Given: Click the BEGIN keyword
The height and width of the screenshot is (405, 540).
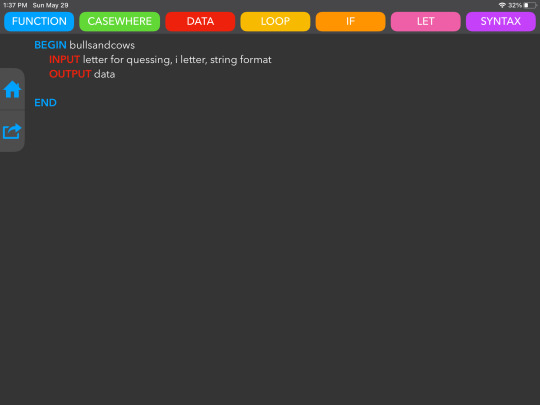Looking at the screenshot, I should (x=50, y=45).
